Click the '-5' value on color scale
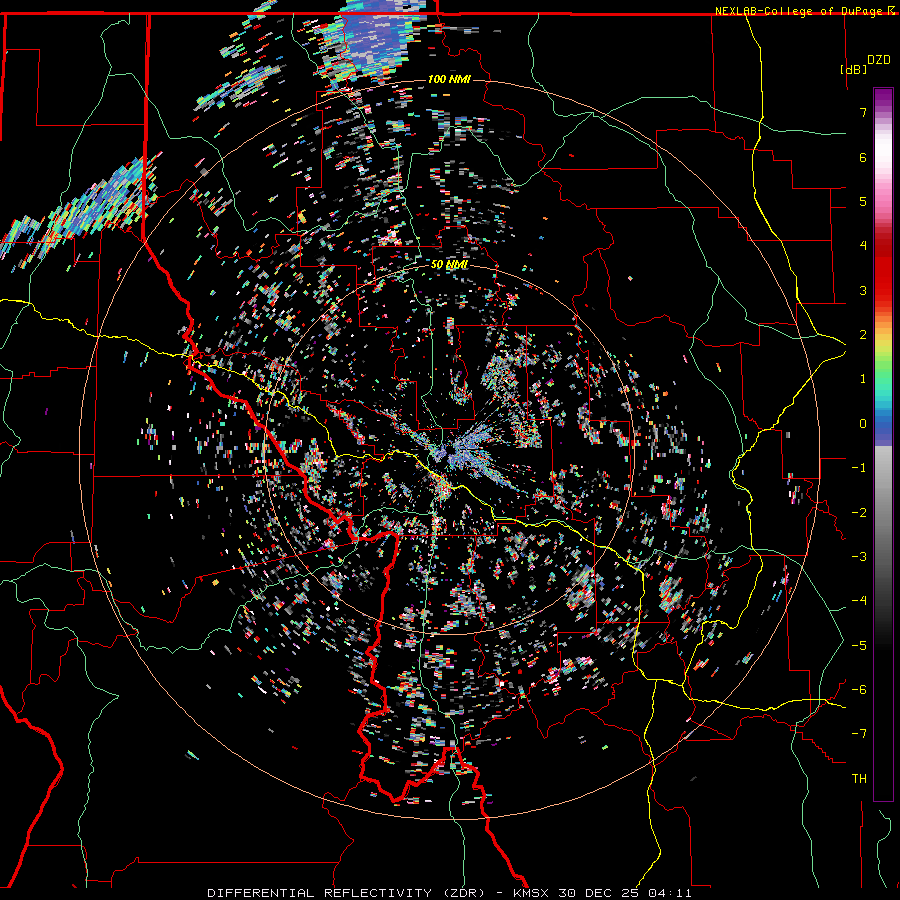900x900 pixels. point(859,646)
